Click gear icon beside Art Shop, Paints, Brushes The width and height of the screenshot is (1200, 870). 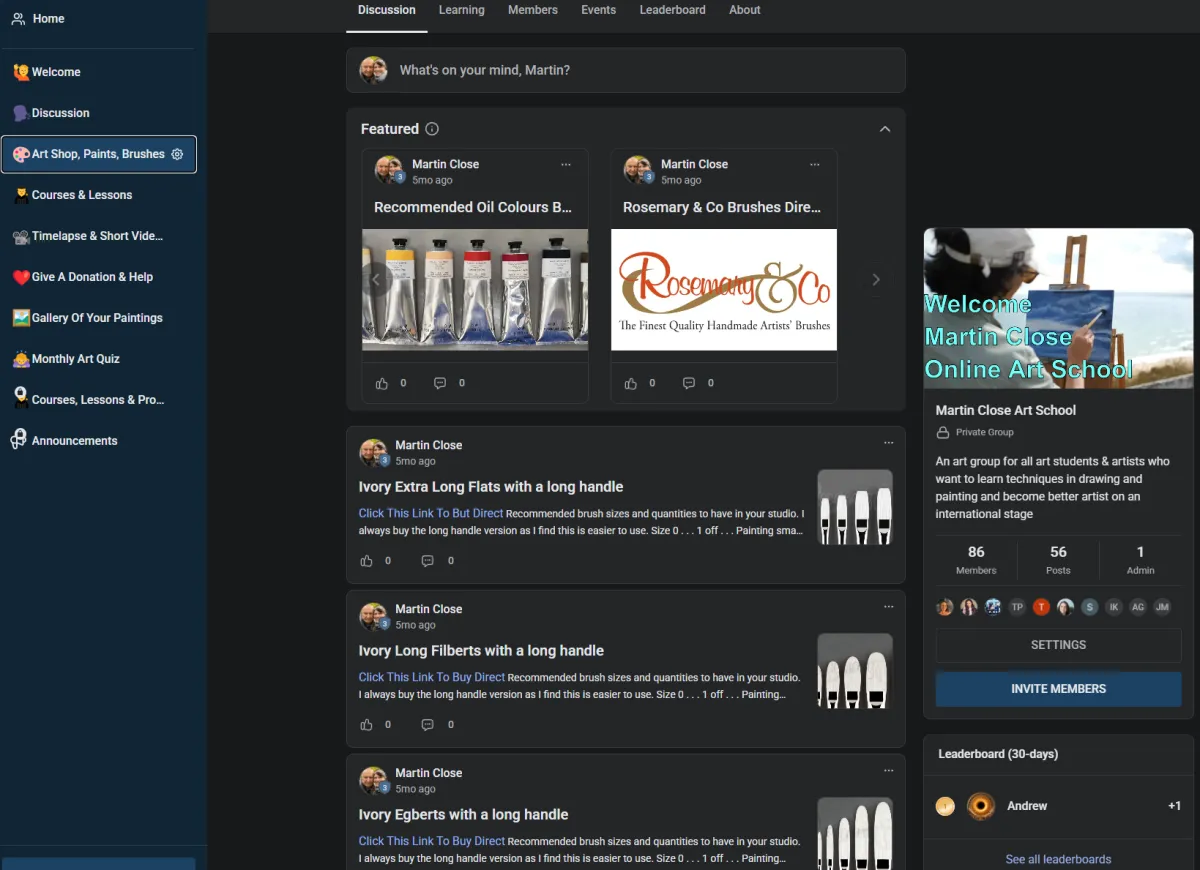tap(177, 154)
